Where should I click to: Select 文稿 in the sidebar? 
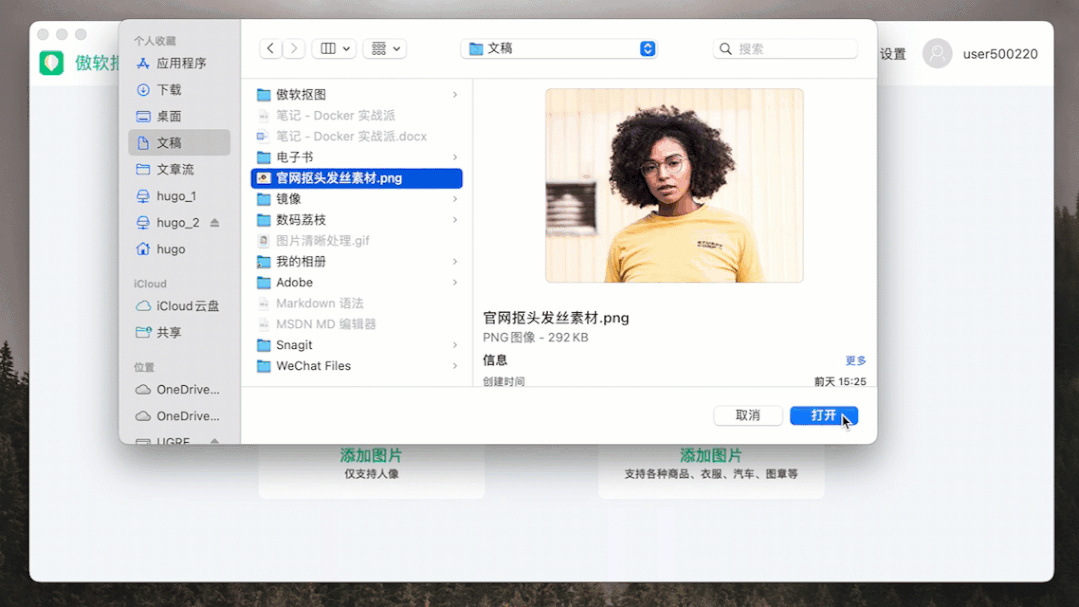[x=179, y=142]
